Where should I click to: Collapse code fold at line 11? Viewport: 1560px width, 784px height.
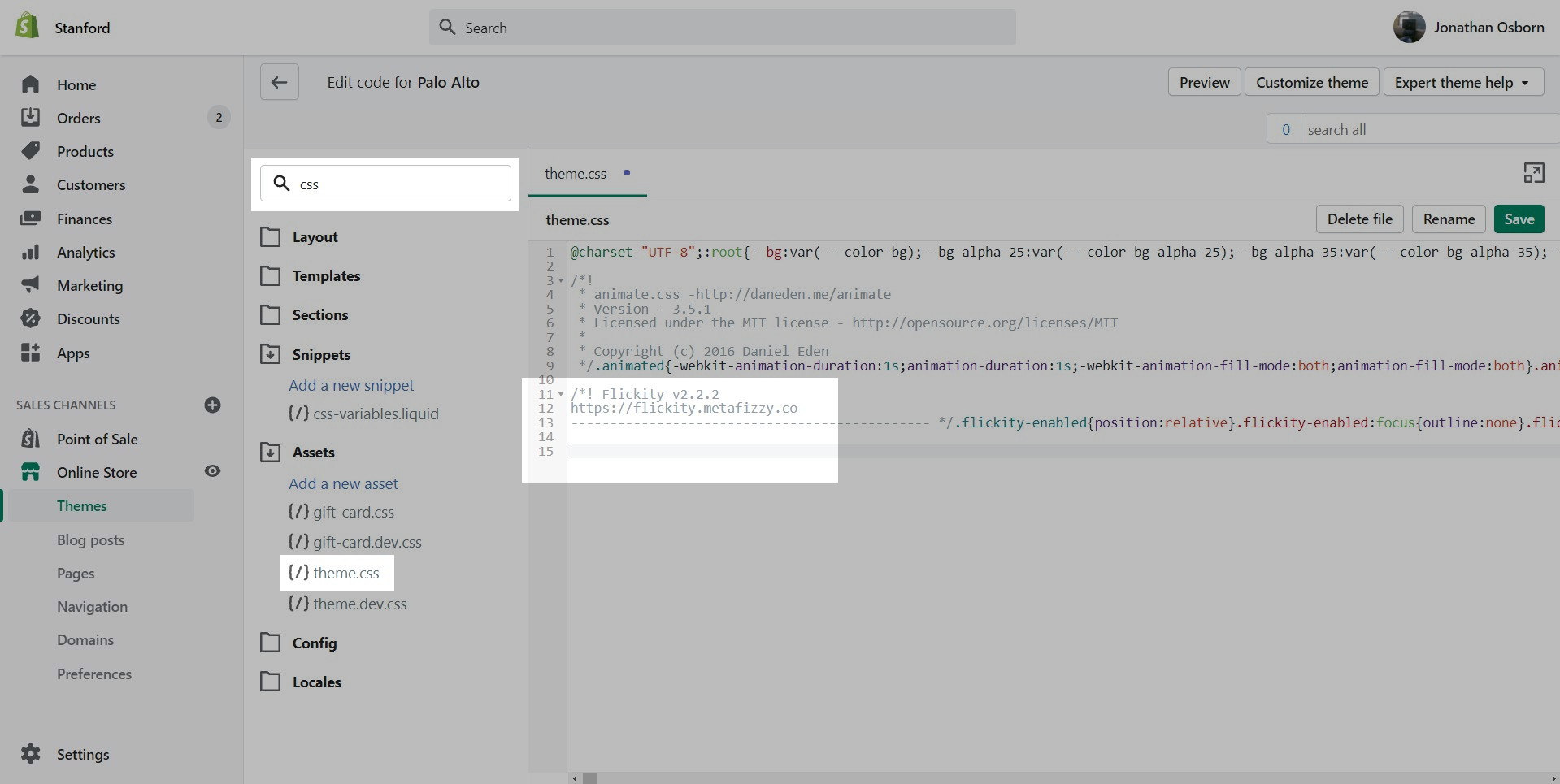561,395
